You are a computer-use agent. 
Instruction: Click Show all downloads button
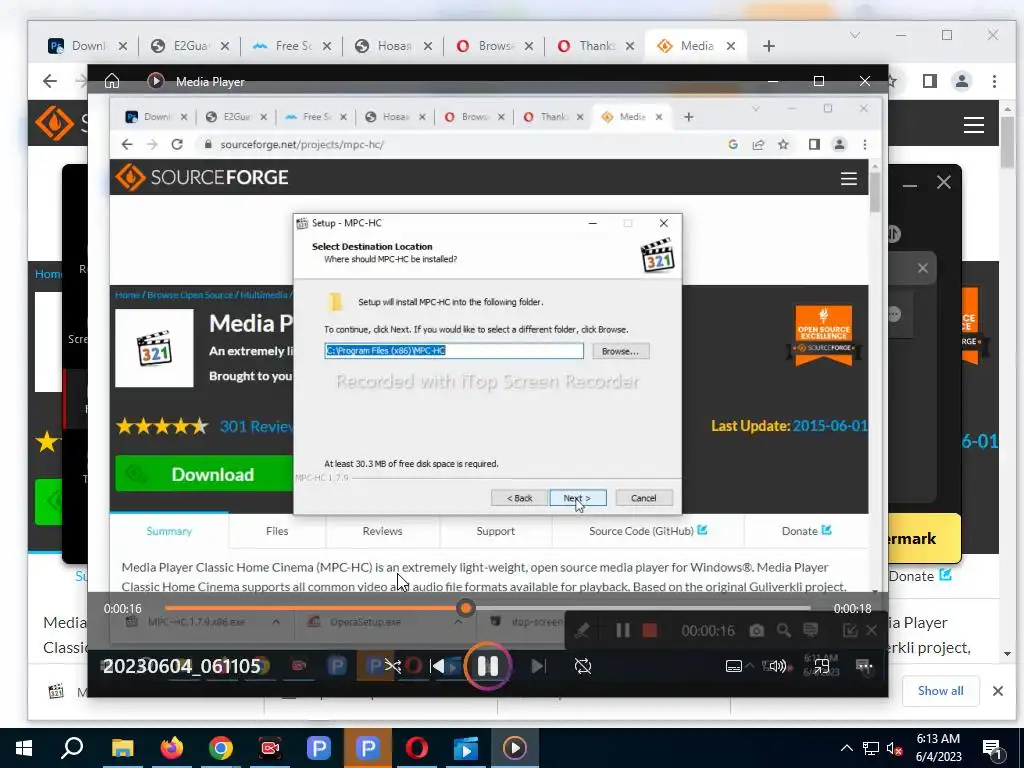(940, 691)
